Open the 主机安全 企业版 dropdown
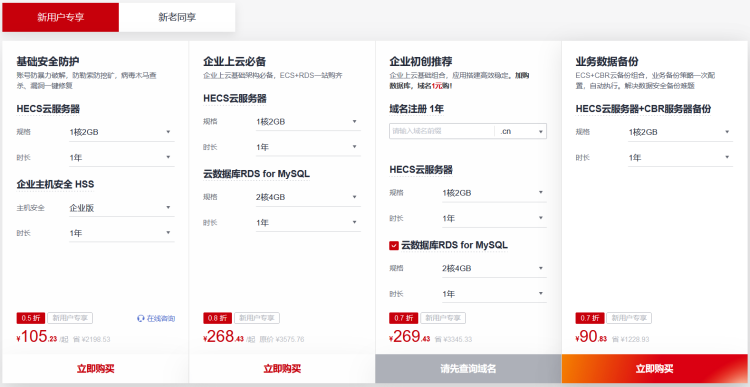750x387 pixels. point(121,208)
